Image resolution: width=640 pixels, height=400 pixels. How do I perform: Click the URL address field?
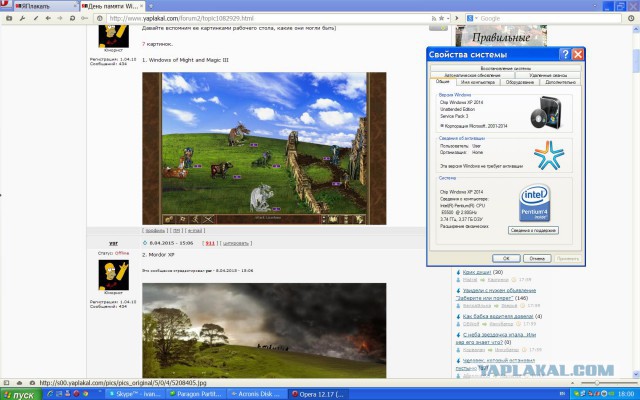pyautogui.click(x=267, y=18)
